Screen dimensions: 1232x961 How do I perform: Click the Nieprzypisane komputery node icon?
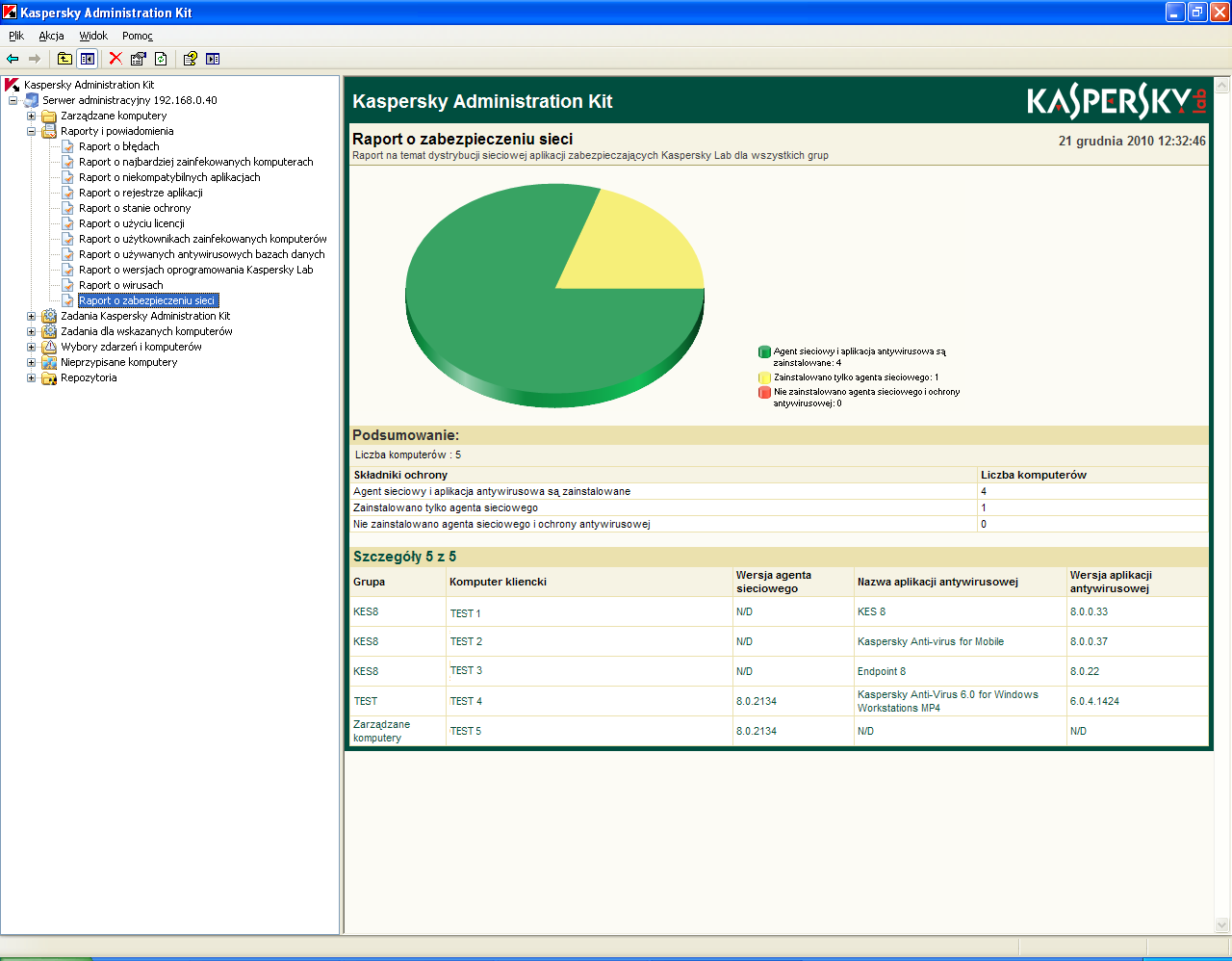point(49,362)
